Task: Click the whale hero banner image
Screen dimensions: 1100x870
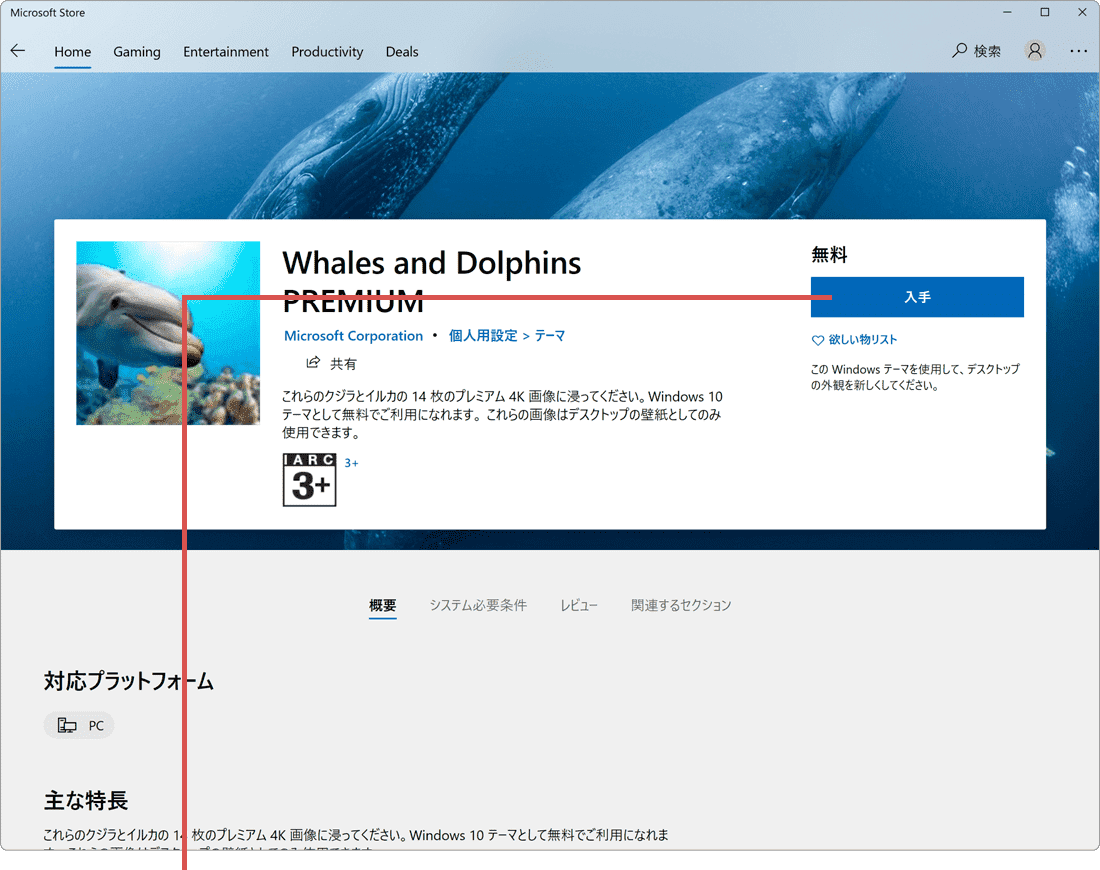Action: click(550, 145)
